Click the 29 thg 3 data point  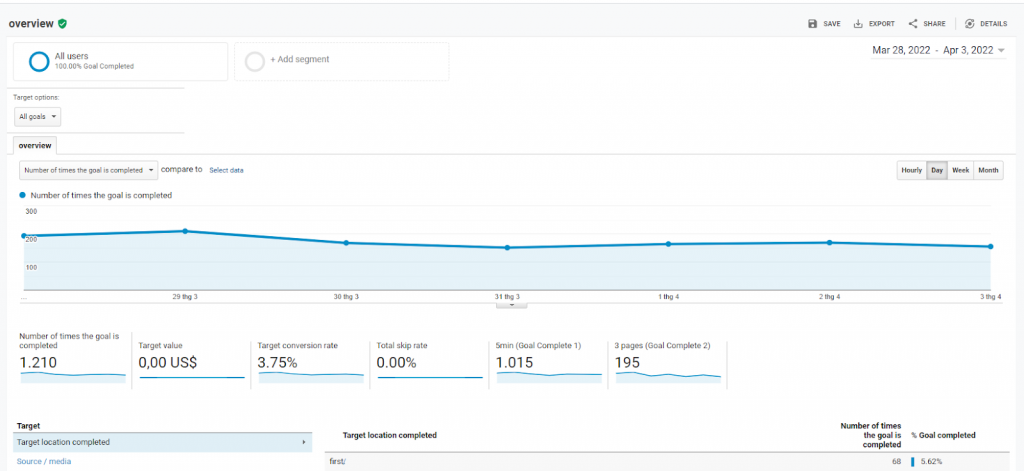[x=185, y=231]
